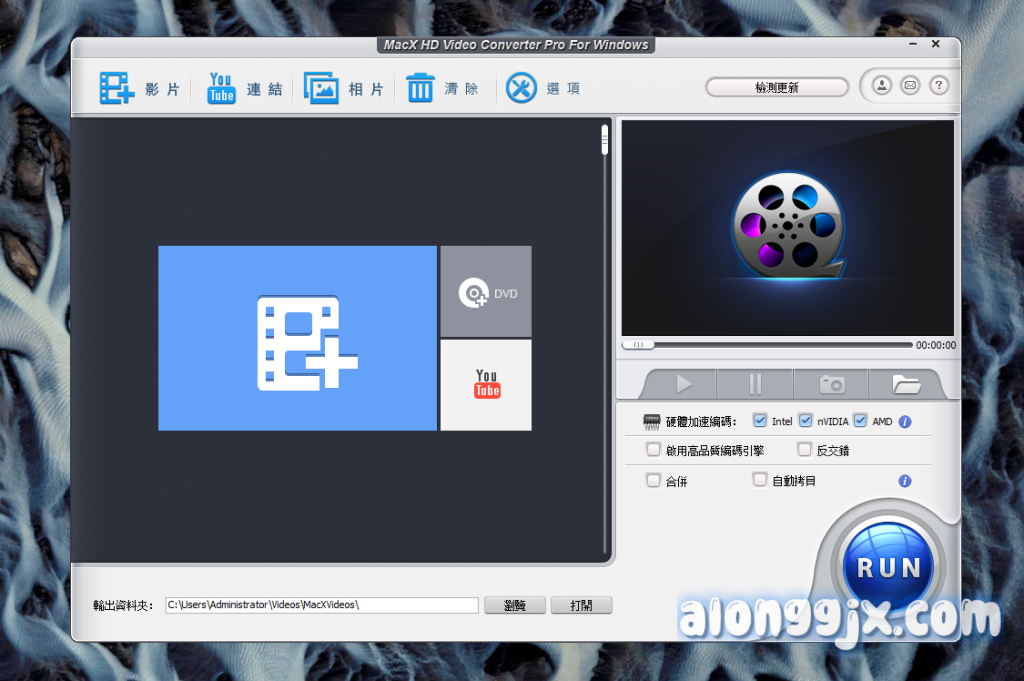
Task: Click the DVD tile in center panel
Action: click(x=486, y=292)
